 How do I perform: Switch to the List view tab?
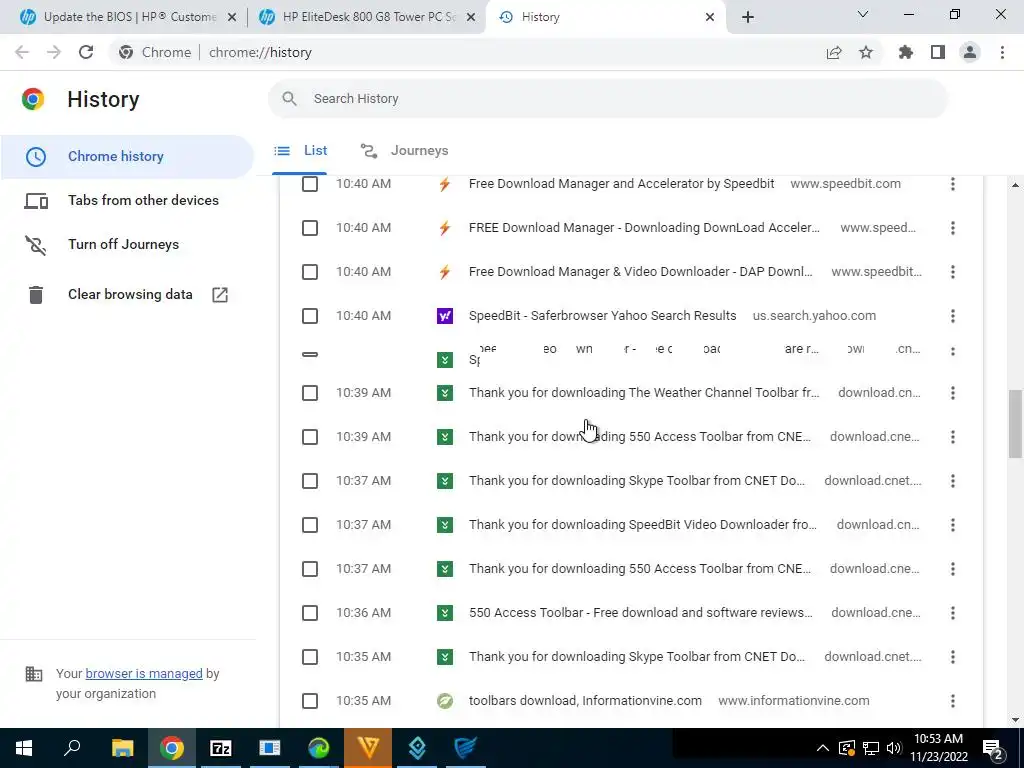(300, 151)
